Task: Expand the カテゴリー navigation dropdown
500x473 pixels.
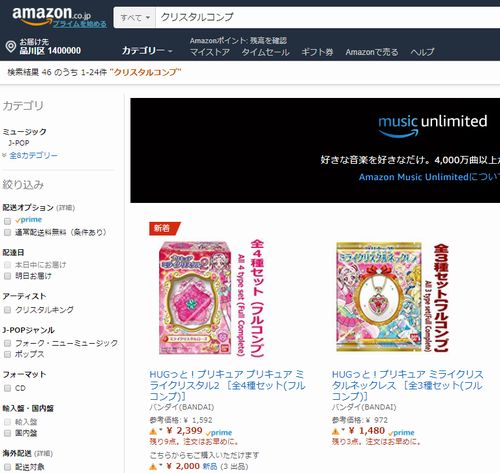Action: click(x=147, y=51)
